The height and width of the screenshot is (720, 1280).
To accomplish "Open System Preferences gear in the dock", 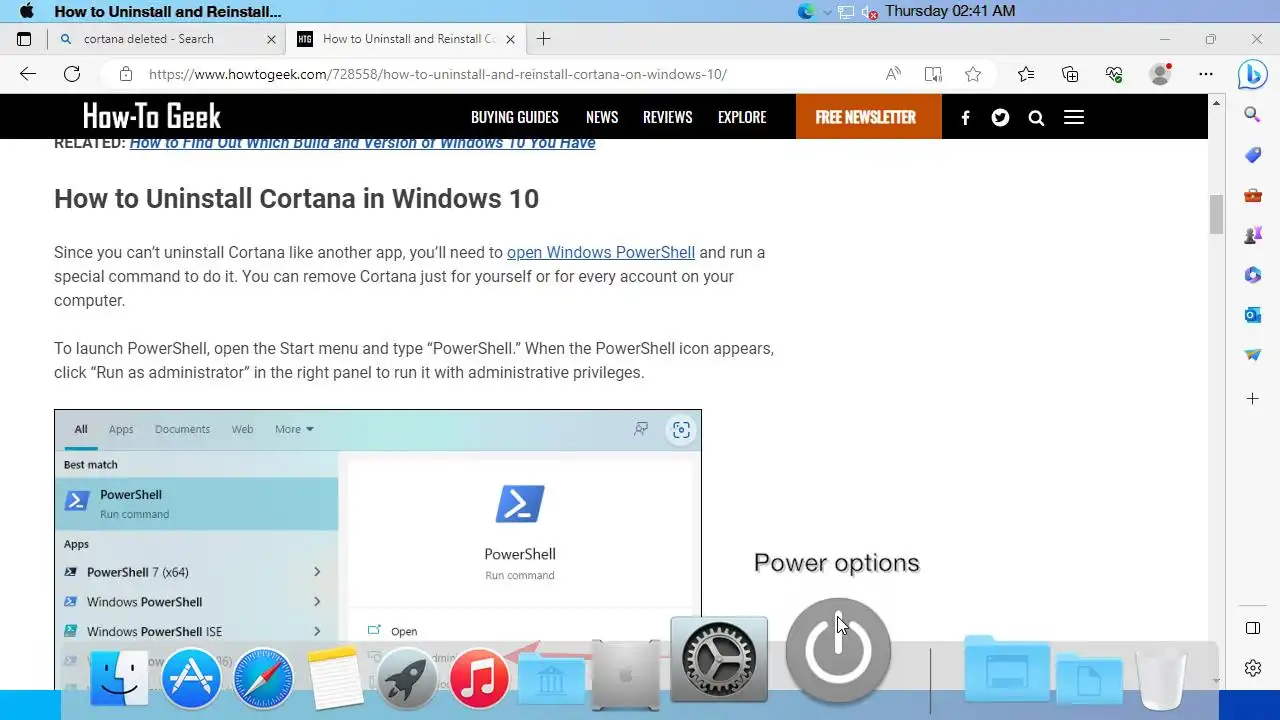I will 719,660.
